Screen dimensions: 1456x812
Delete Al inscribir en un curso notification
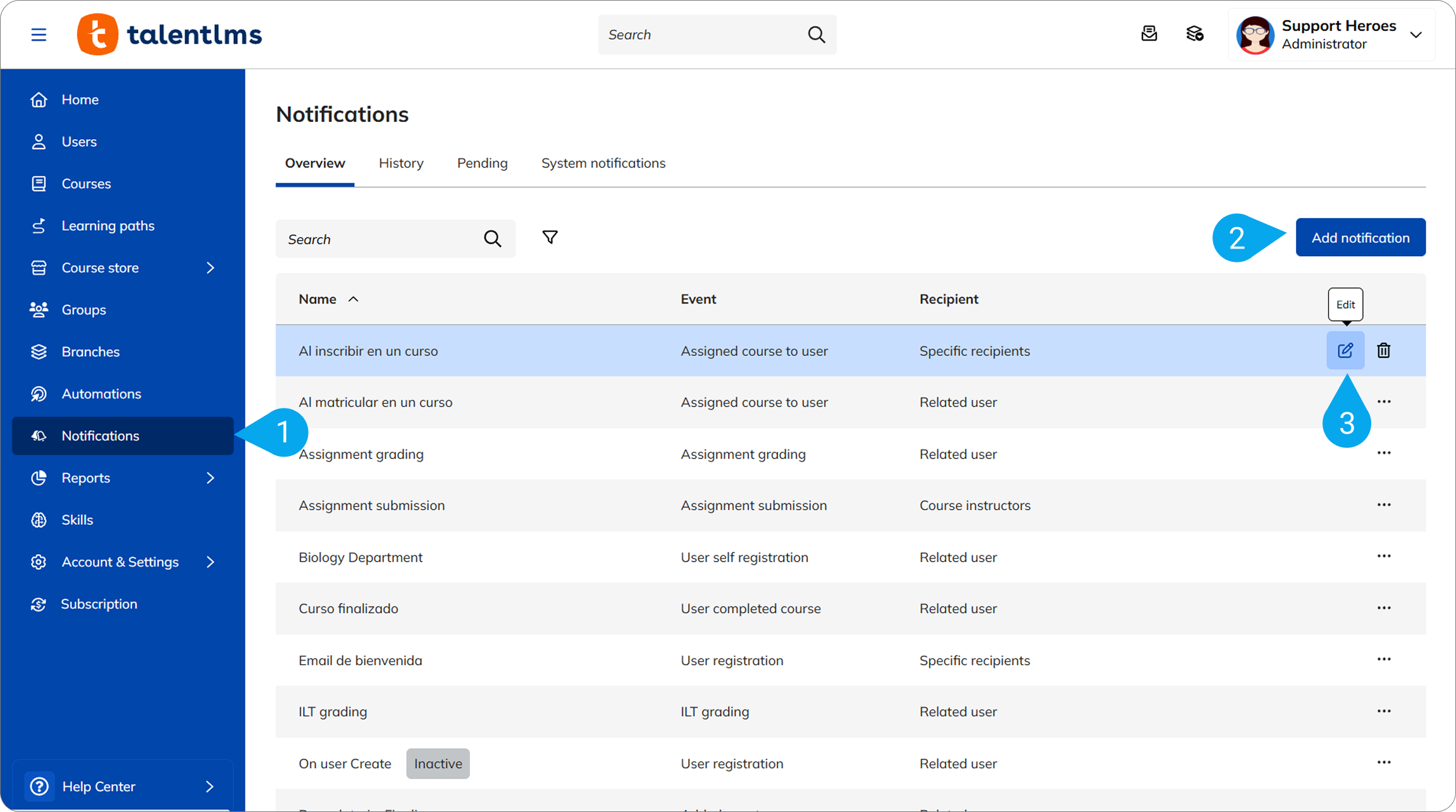(x=1383, y=350)
